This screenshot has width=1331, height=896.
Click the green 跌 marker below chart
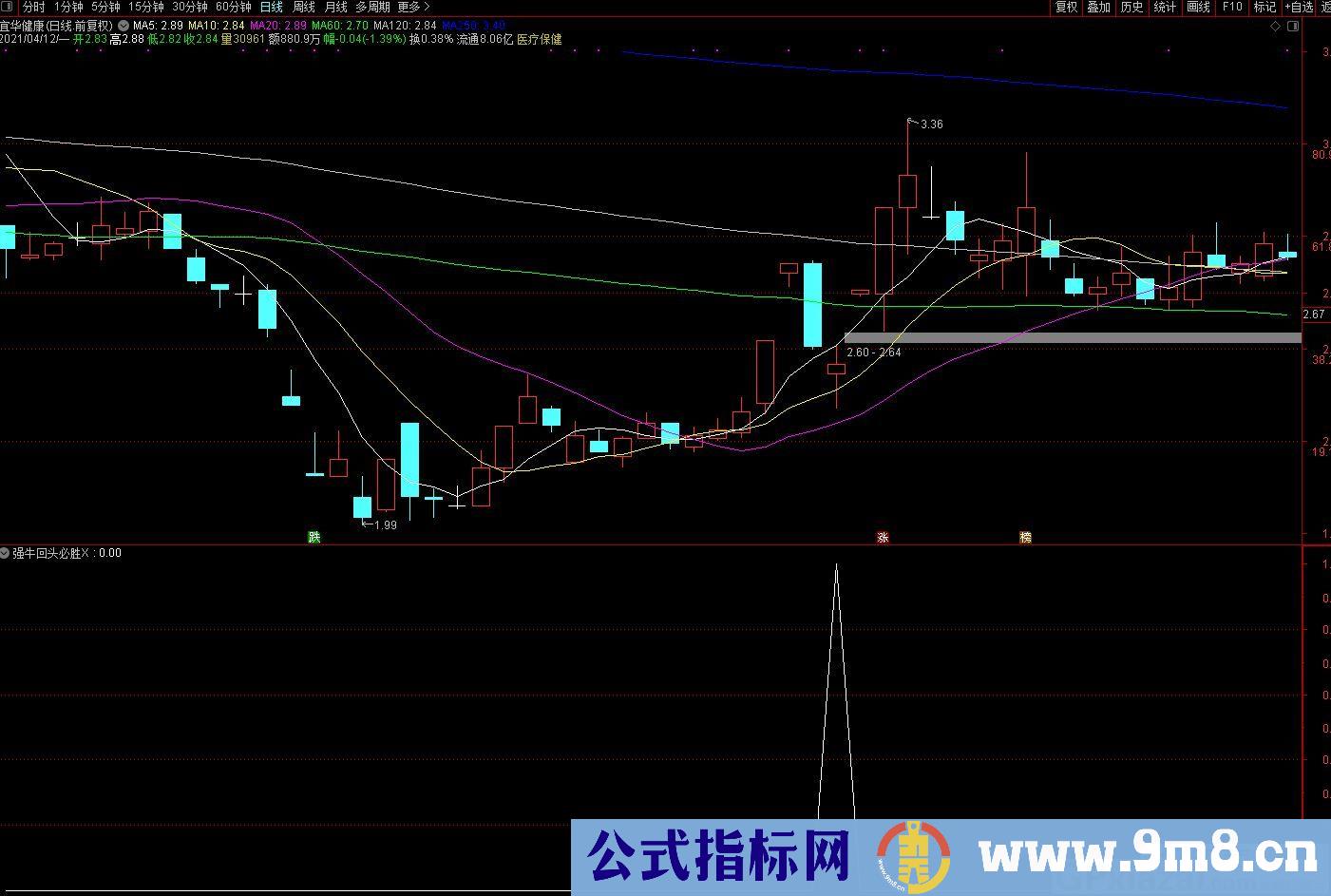[x=314, y=537]
